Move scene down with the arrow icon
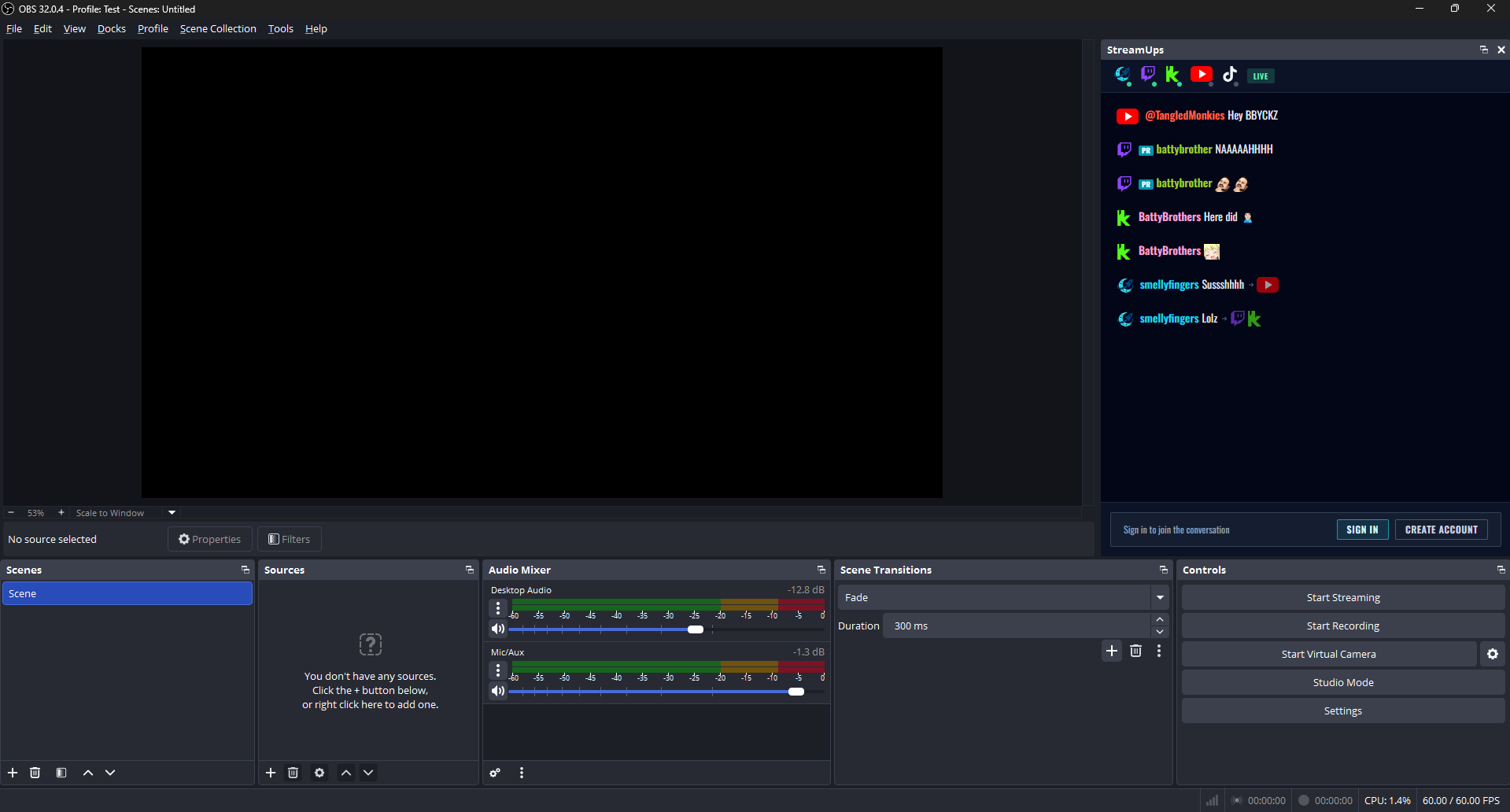This screenshot has width=1510, height=812. point(110,773)
